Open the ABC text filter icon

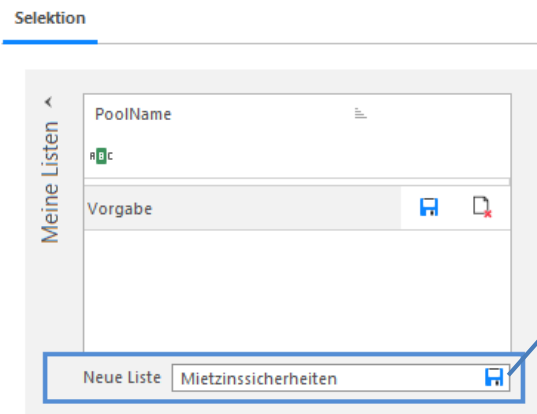tap(101, 156)
